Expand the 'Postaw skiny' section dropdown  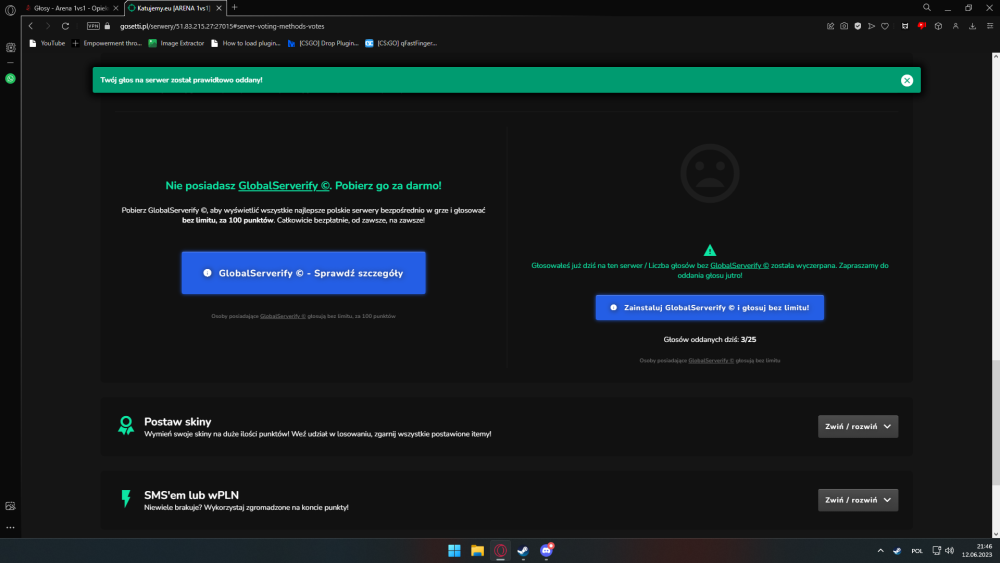pyautogui.click(x=858, y=427)
